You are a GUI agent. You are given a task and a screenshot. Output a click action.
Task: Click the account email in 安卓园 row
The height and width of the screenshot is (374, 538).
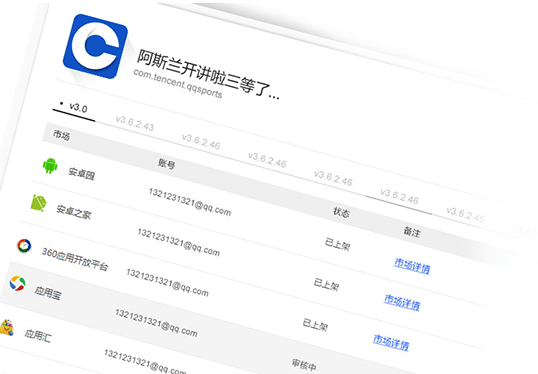[x=190, y=201]
